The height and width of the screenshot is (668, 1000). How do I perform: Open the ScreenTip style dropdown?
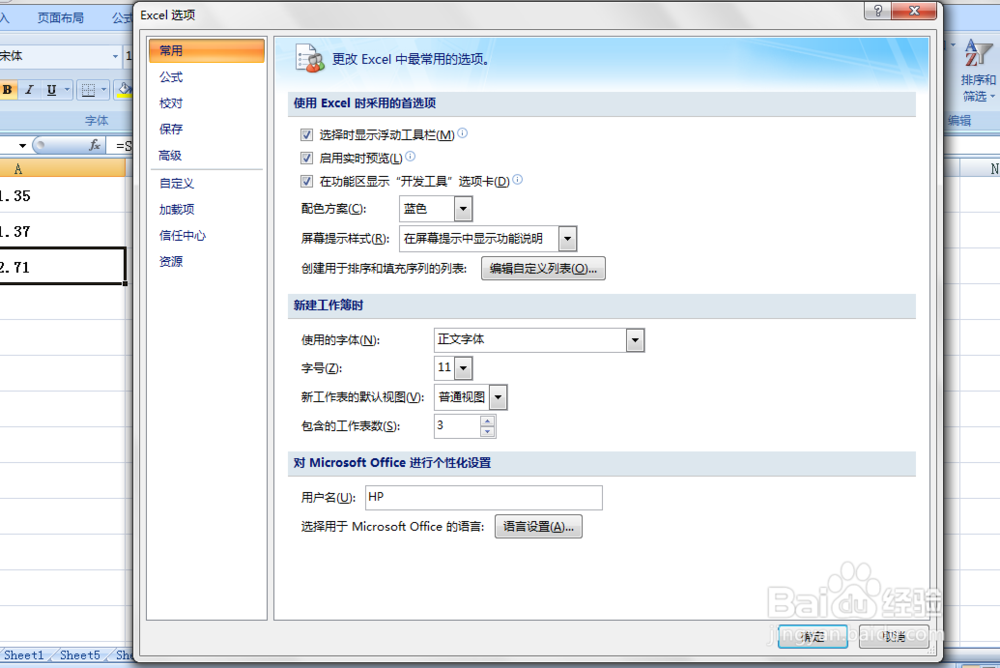(x=567, y=239)
